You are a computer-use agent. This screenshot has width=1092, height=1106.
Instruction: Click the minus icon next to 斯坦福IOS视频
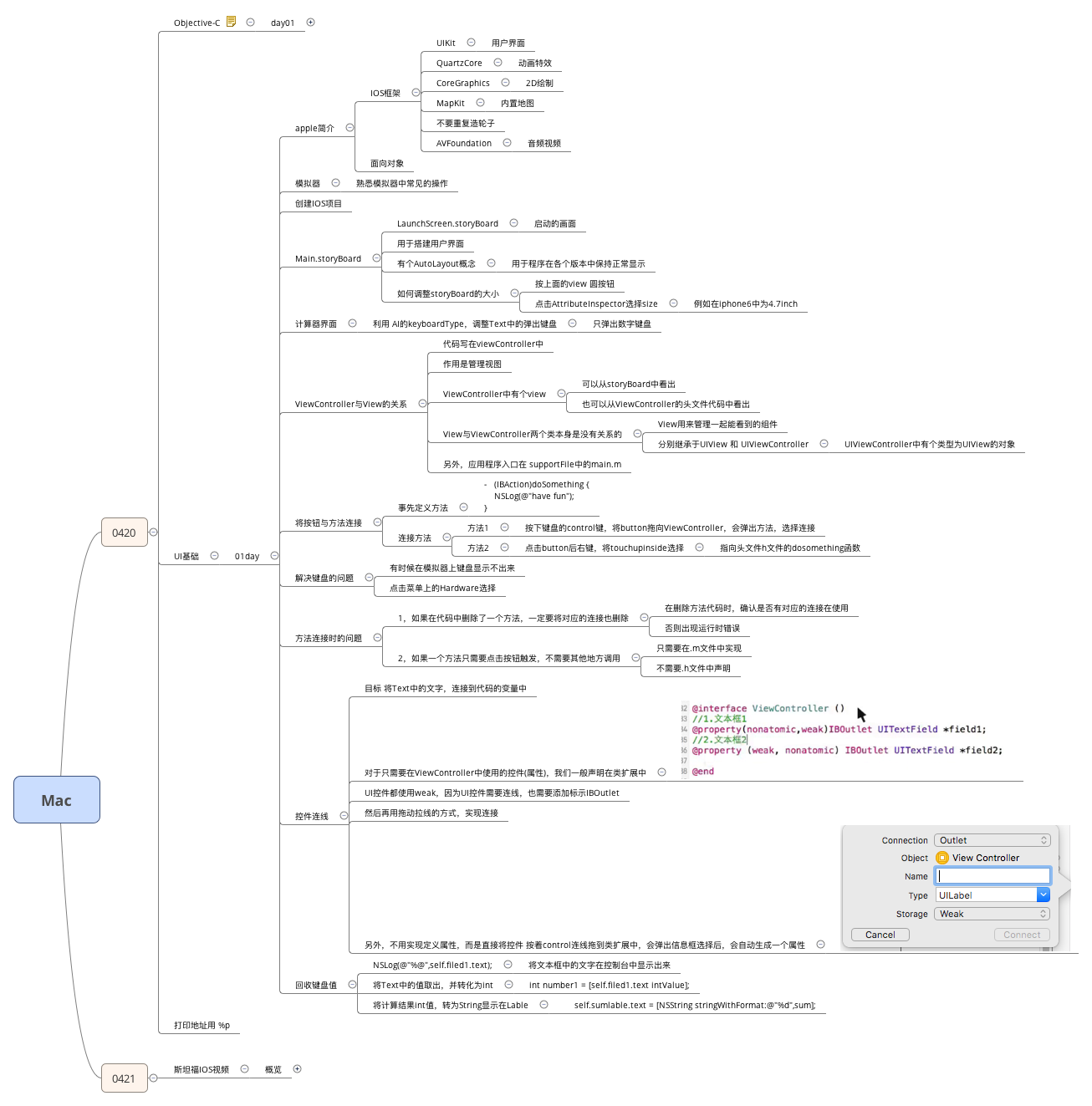244,1068
